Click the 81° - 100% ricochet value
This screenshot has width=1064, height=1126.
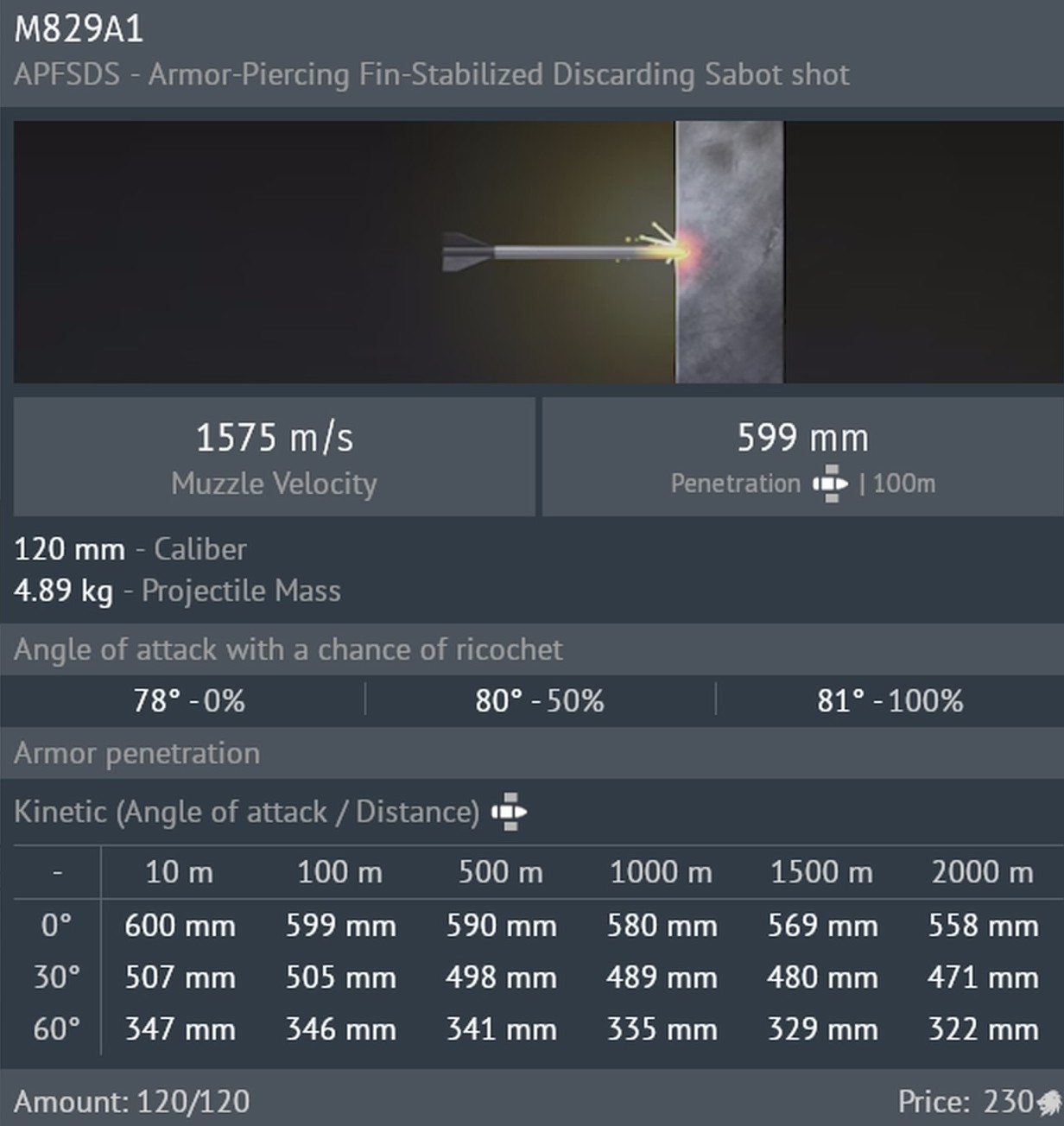click(890, 700)
